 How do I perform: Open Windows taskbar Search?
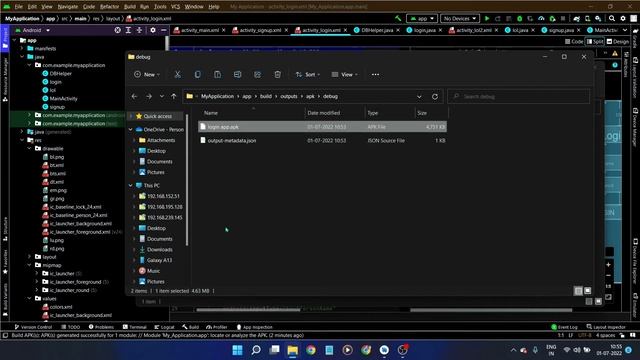pyautogui.click(x=256, y=350)
